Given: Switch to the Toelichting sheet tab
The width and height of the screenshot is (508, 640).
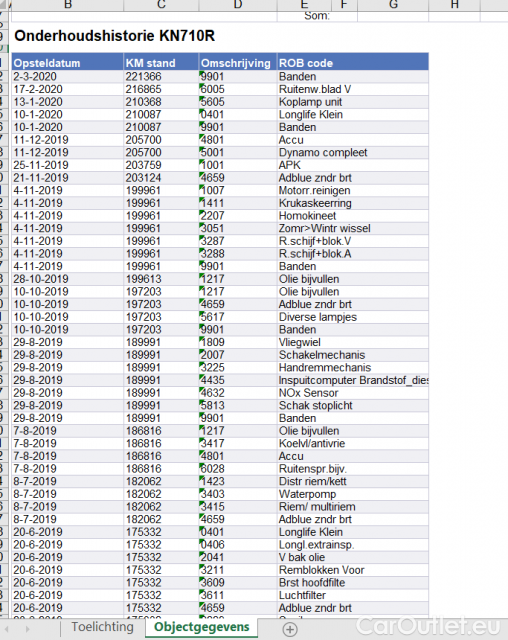Looking at the screenshot, I should pyautogui.click(x=102, y=627).
